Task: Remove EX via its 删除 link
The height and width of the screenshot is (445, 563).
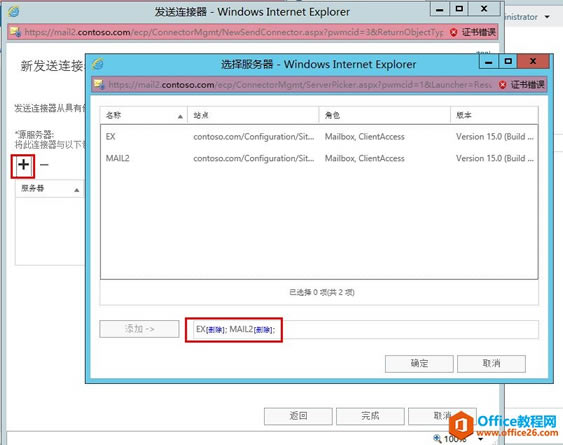Action: (215, 330)
